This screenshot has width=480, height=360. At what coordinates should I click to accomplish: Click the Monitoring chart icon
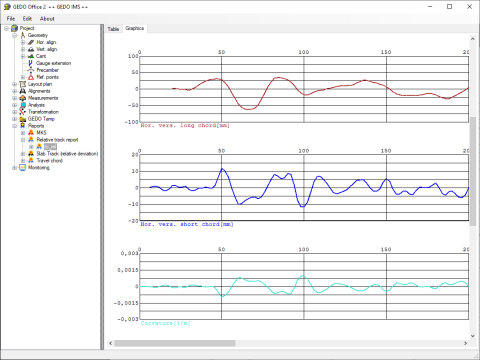pos(23,168)
